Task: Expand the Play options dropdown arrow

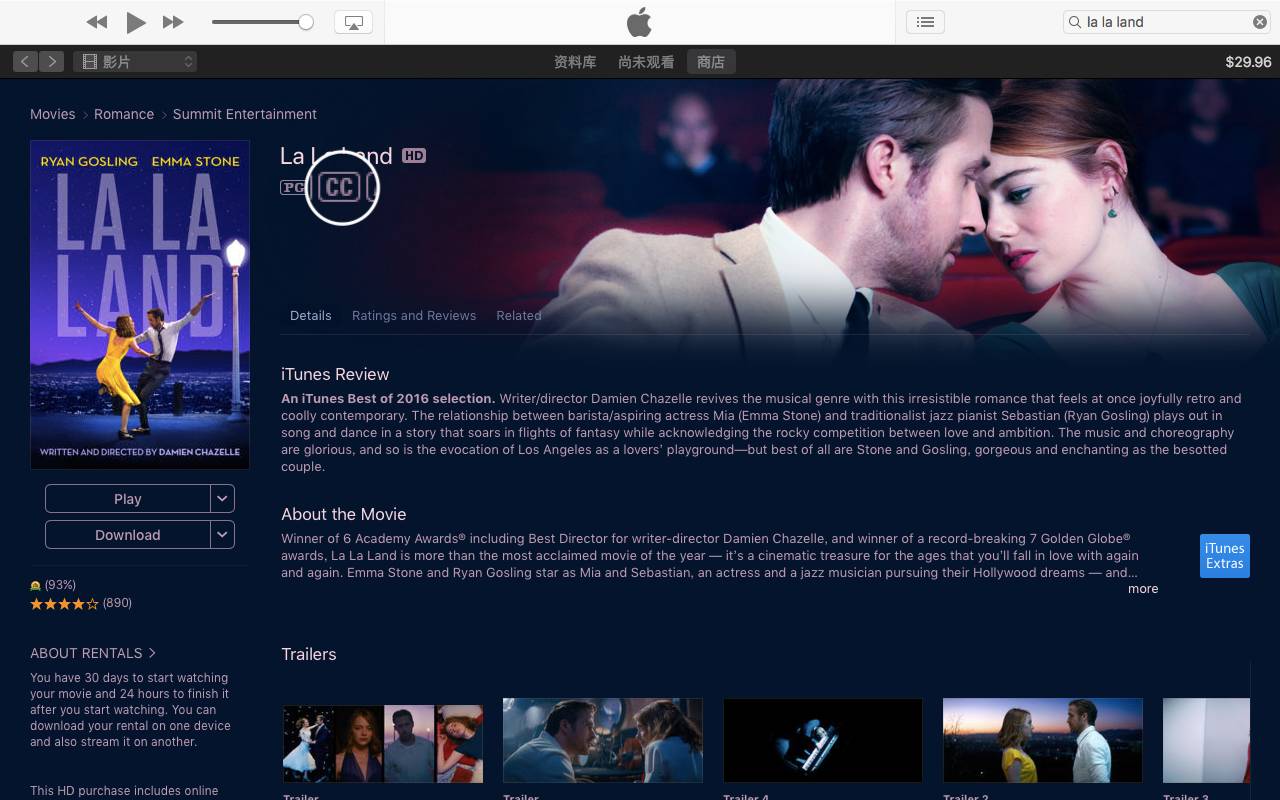Action: (x=223, y=499)
